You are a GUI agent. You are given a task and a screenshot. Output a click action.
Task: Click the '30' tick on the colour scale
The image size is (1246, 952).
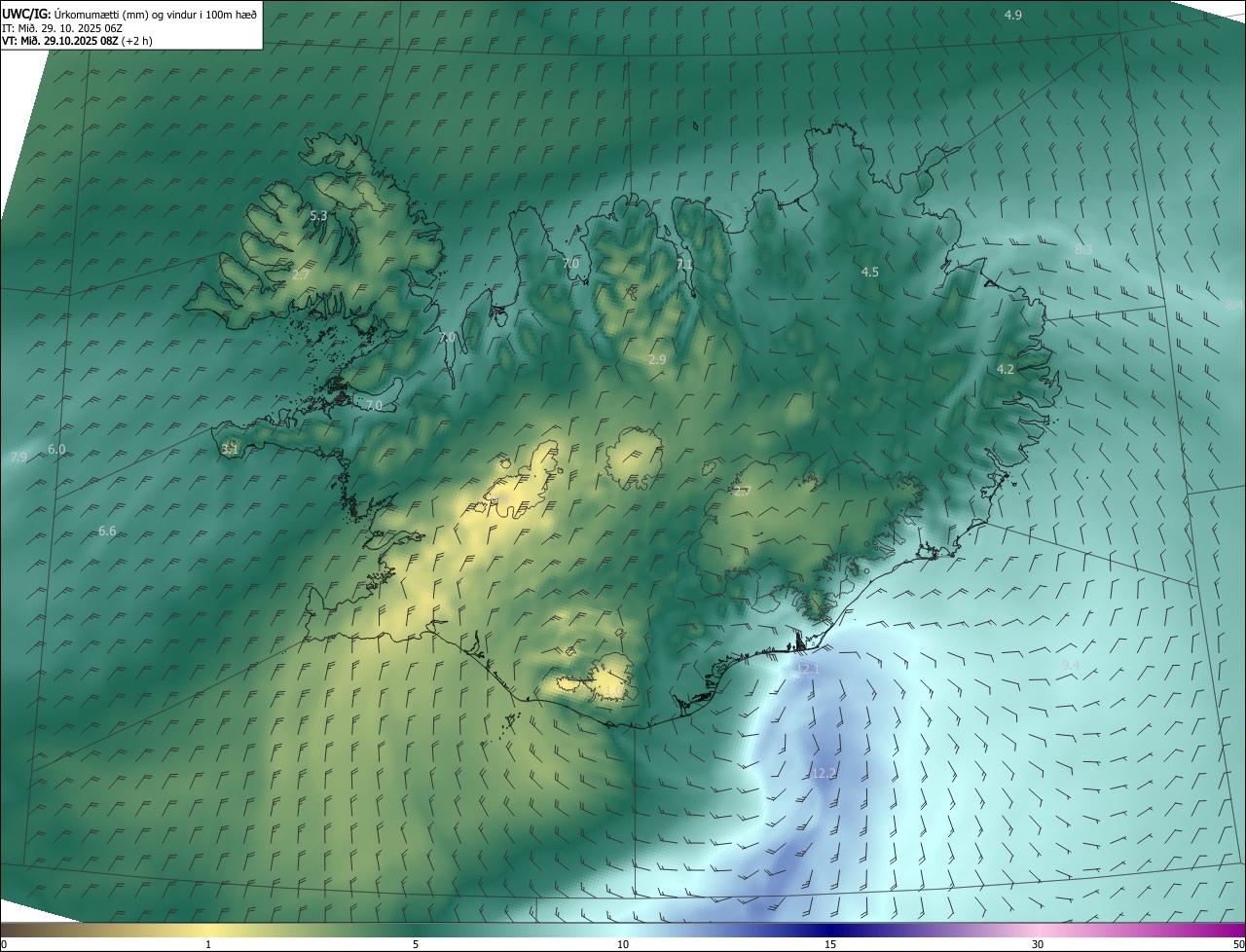tap(1038, 944)
